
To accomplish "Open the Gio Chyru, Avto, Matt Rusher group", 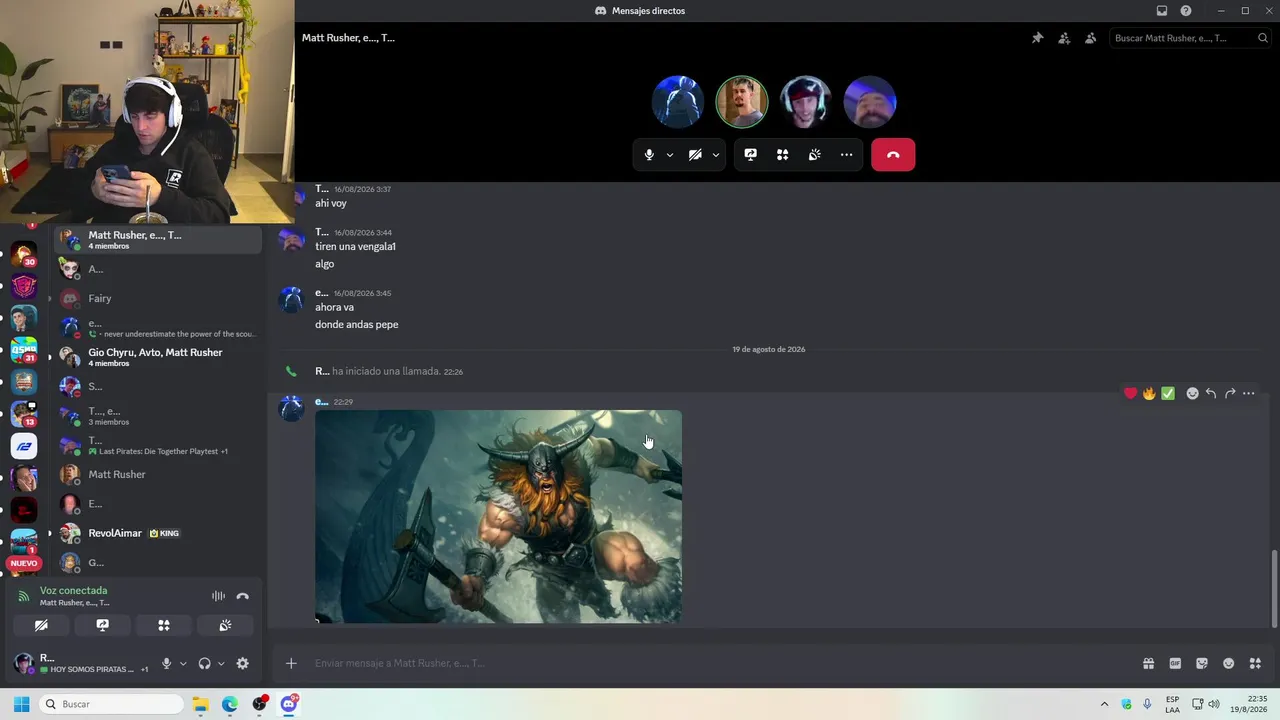I will pyautogui.click(x=158, y=357).
